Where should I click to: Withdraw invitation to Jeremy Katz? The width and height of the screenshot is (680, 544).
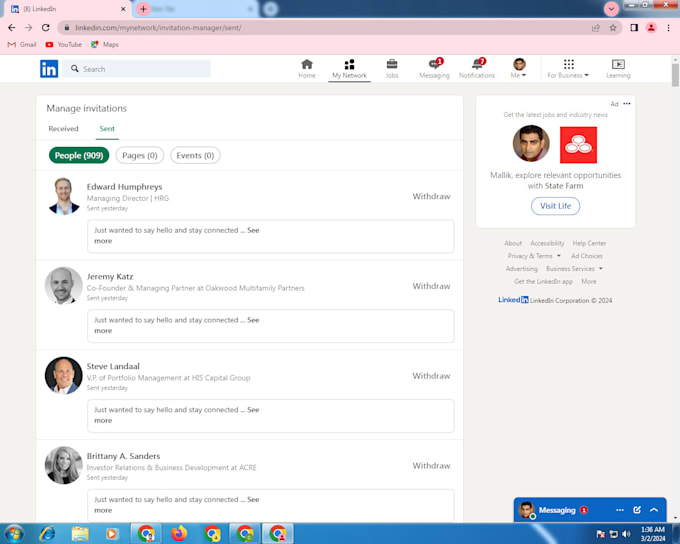coord(431,286)
